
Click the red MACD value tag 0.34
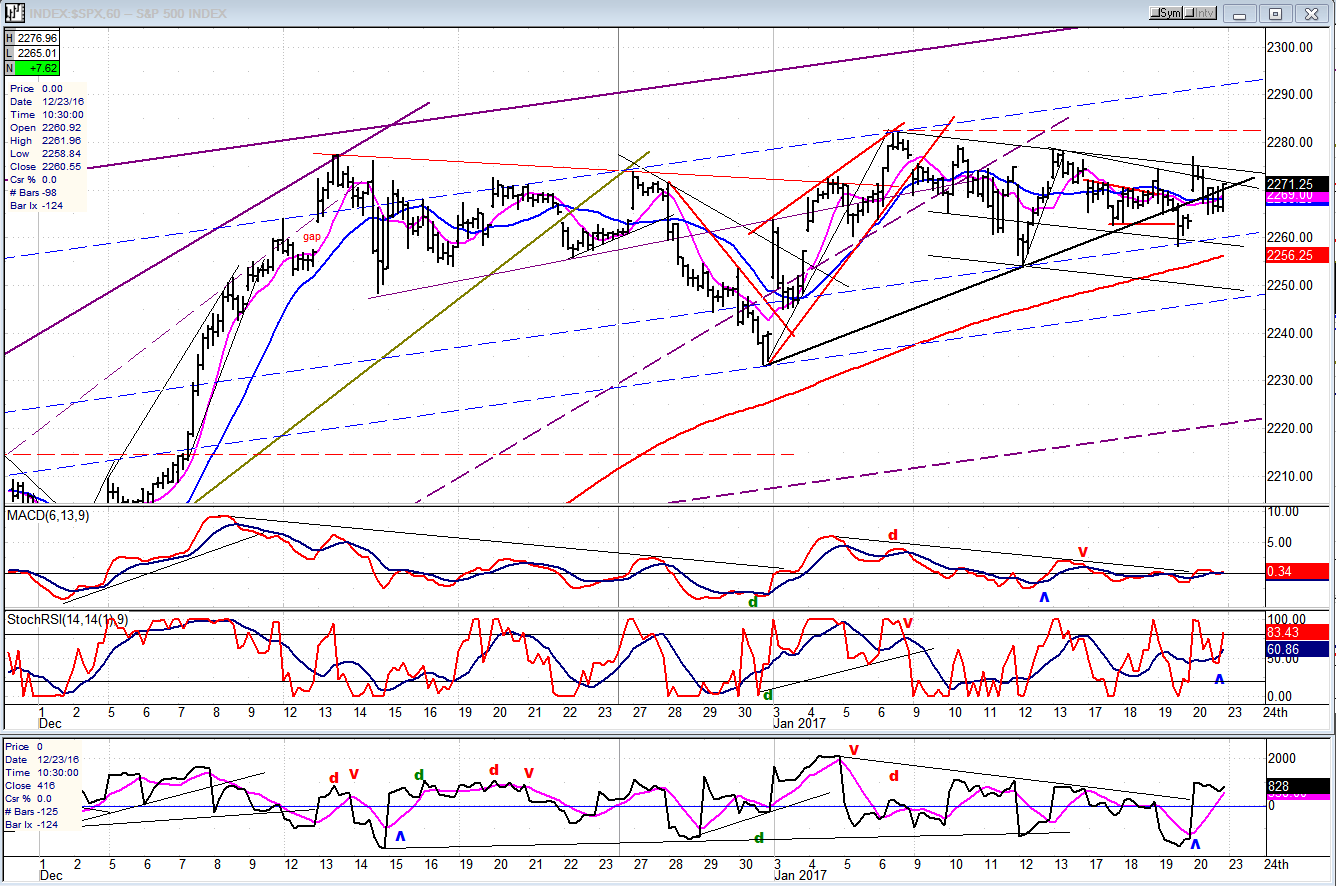pos(1301,571)
